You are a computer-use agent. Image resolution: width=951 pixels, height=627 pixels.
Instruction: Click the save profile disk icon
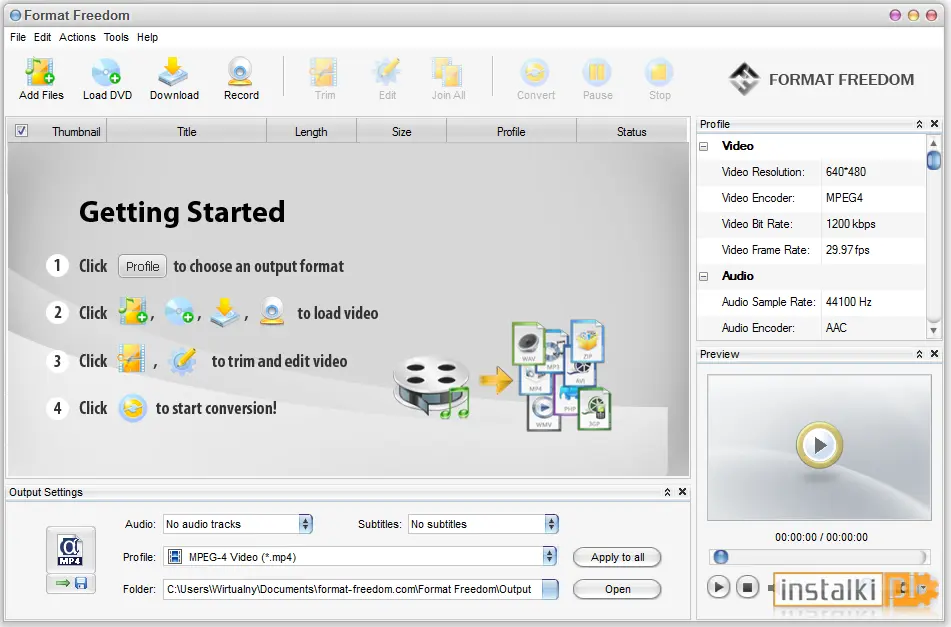coord(81,583)
